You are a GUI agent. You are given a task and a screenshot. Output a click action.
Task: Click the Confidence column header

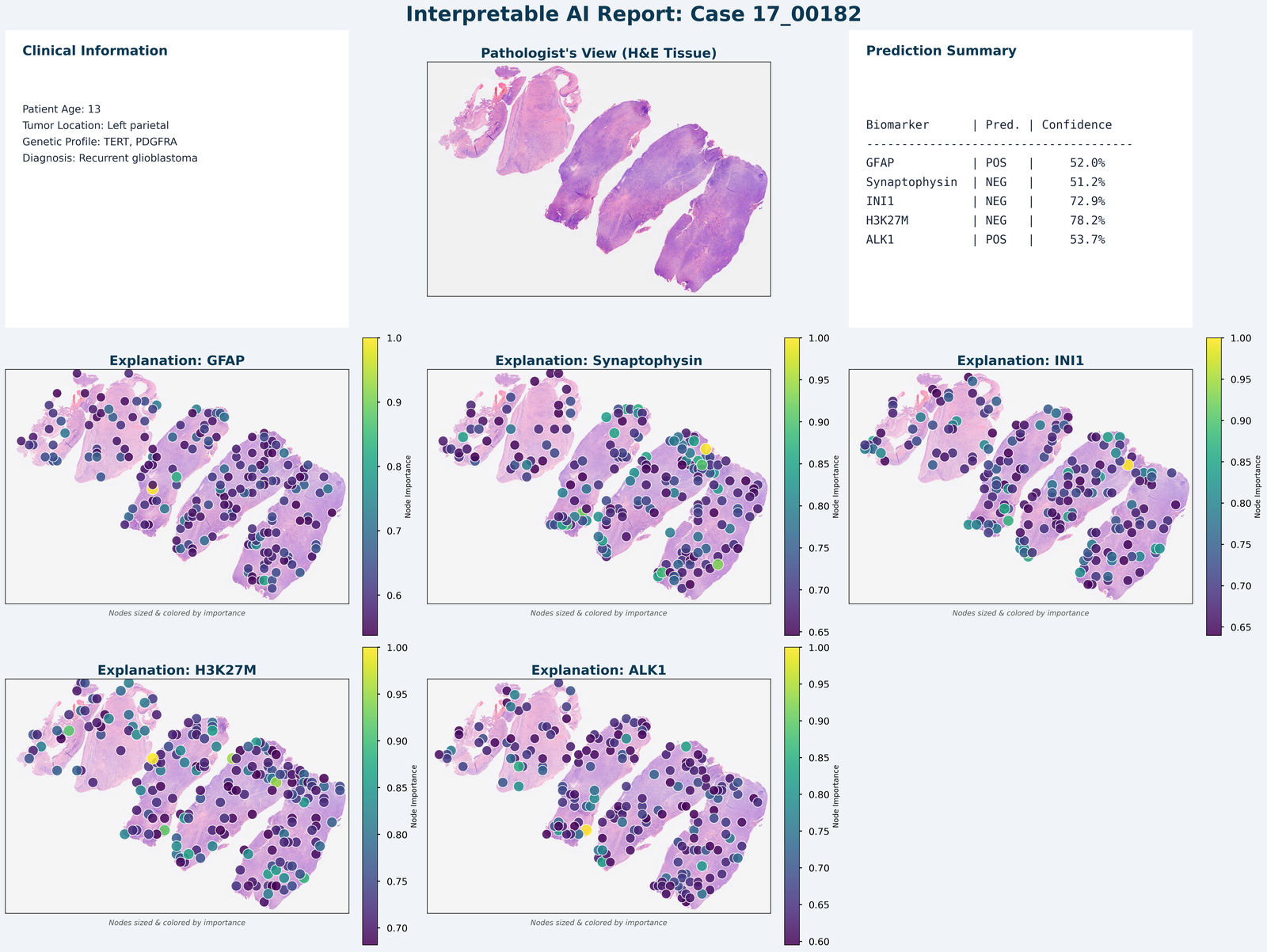tap(1077, 125)
